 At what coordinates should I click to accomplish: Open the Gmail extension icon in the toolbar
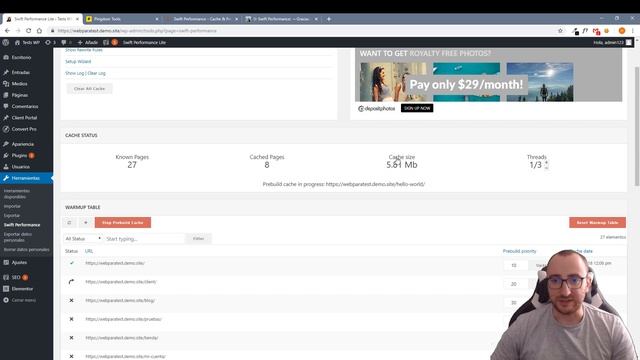[596, 31]
